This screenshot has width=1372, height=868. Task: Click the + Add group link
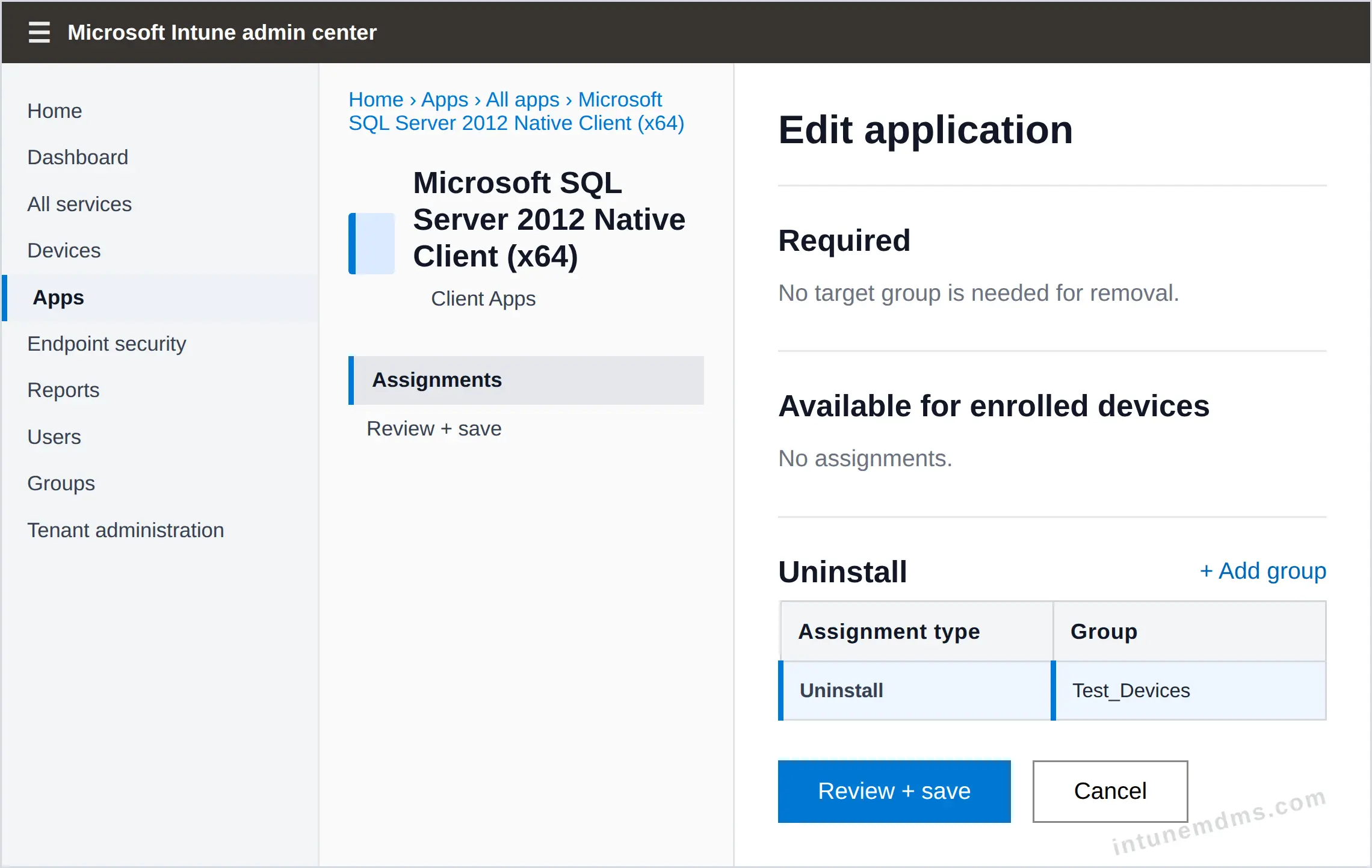pyautogui.click(x=1263, y=571)
